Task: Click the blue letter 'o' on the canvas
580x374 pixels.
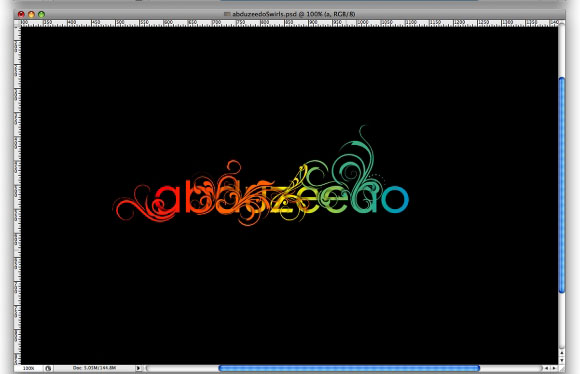Action: [x=395, y=199]
